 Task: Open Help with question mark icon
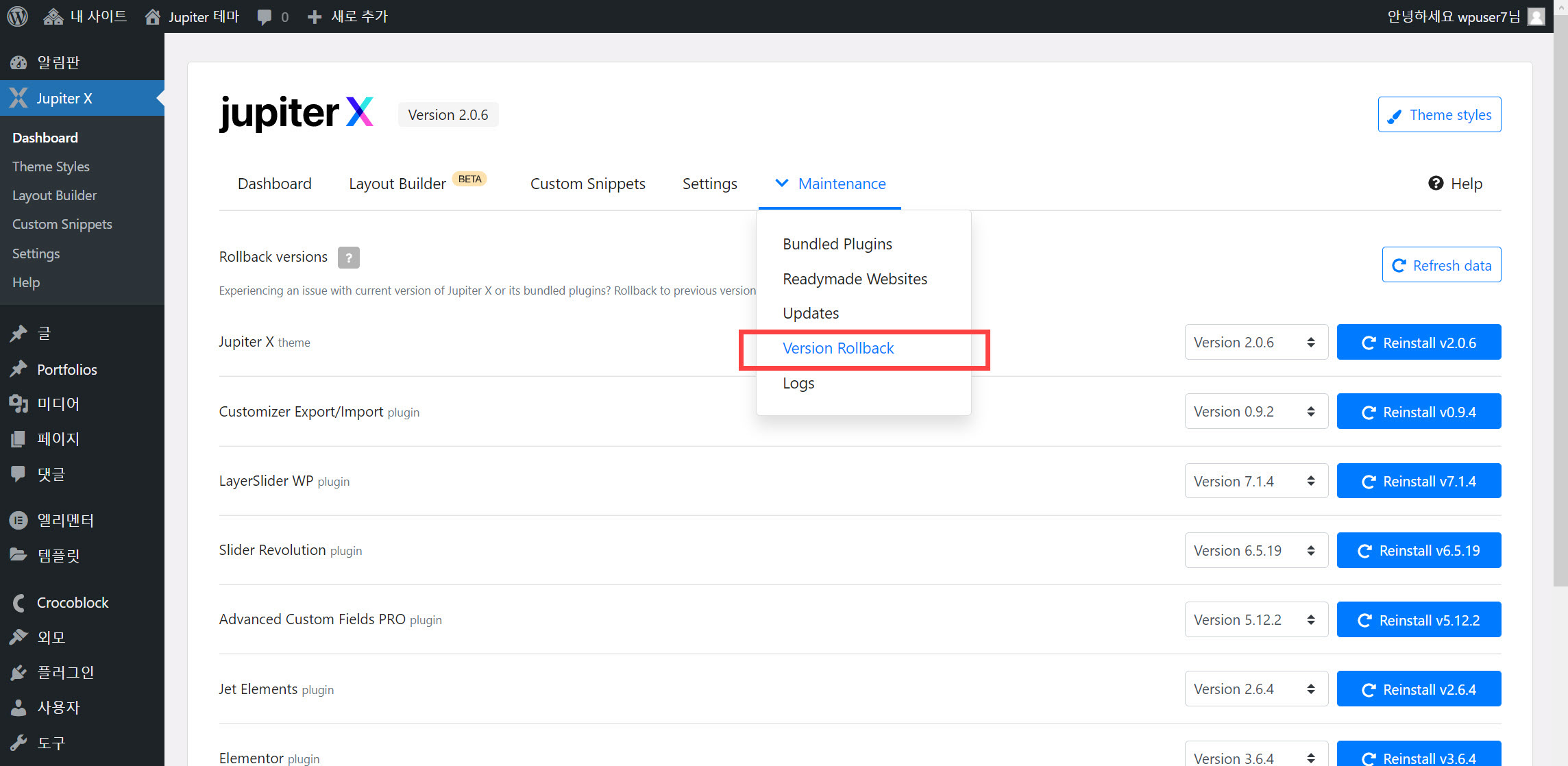pos(1455,184)
